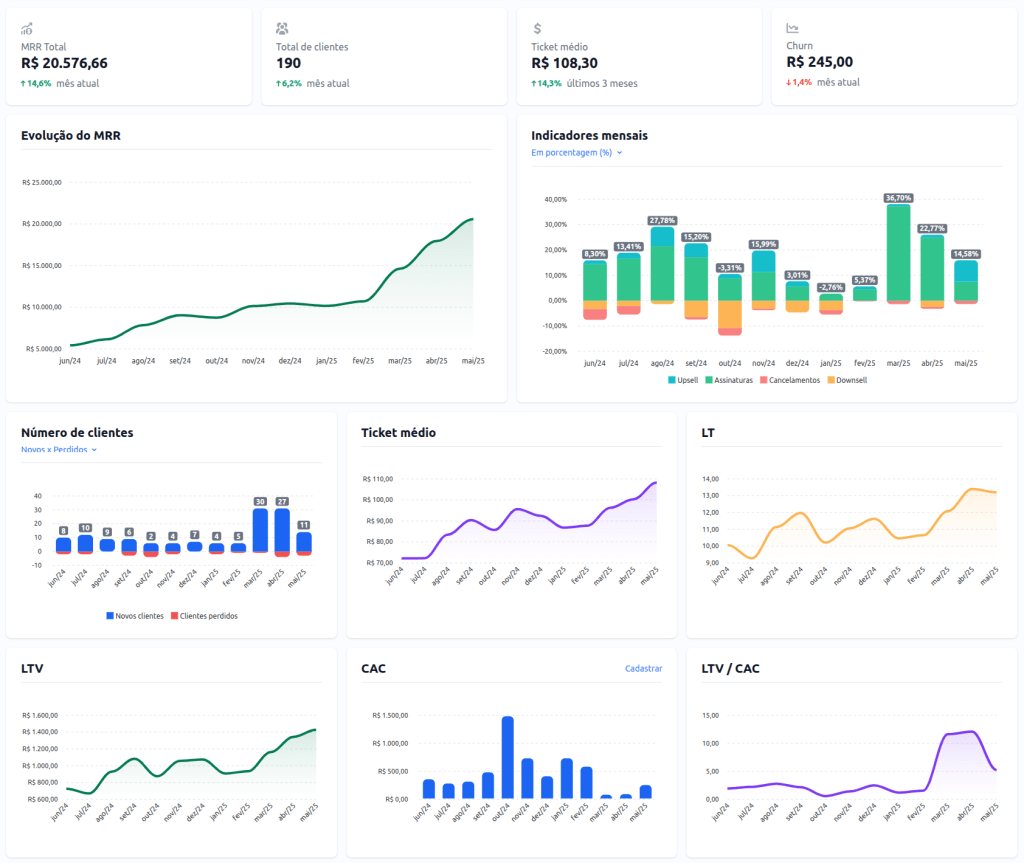Open the 'Novos x Perdidos' dropdown
The width and height of the screenshot is (1024, 863).
pos(59,449)
